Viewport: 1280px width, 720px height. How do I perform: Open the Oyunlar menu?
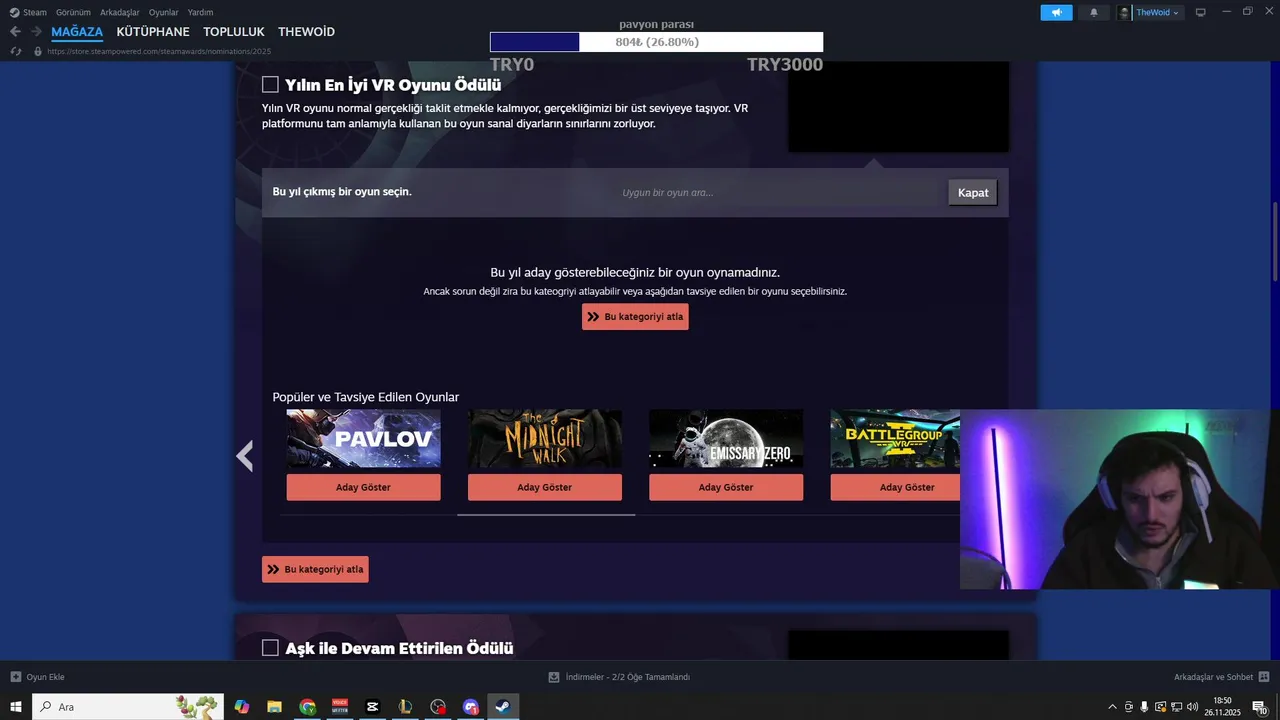pyautogui.click(x=164, y=13)
